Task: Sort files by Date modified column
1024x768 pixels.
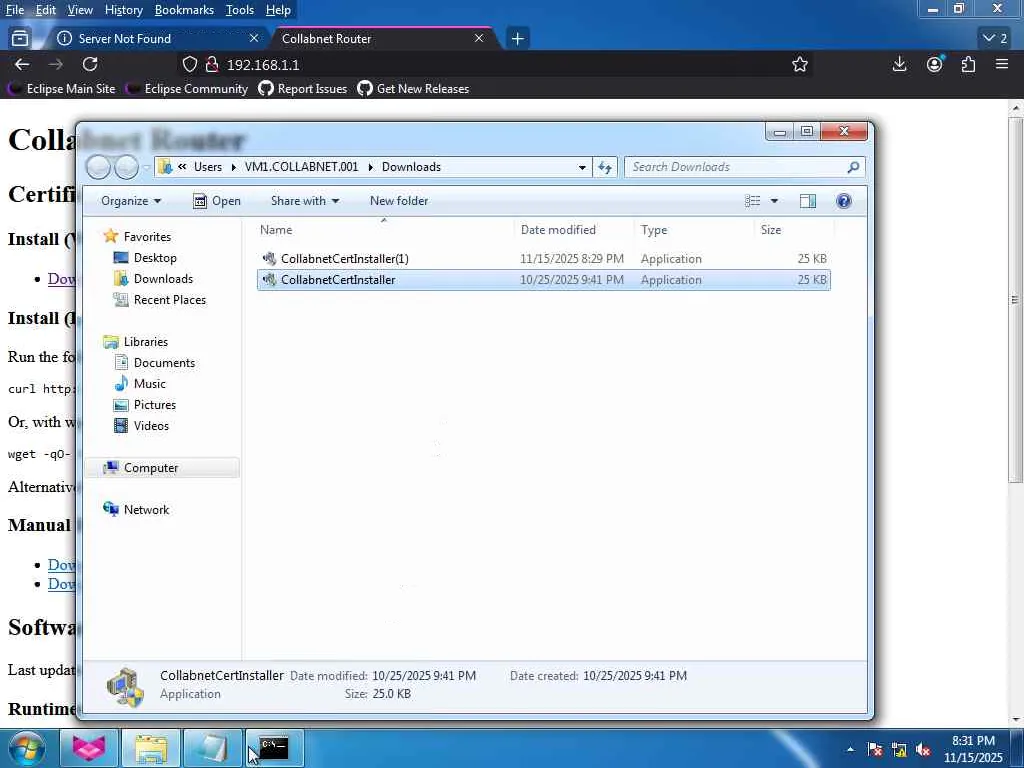Action: pyautogui.click(x=573, y=230)
